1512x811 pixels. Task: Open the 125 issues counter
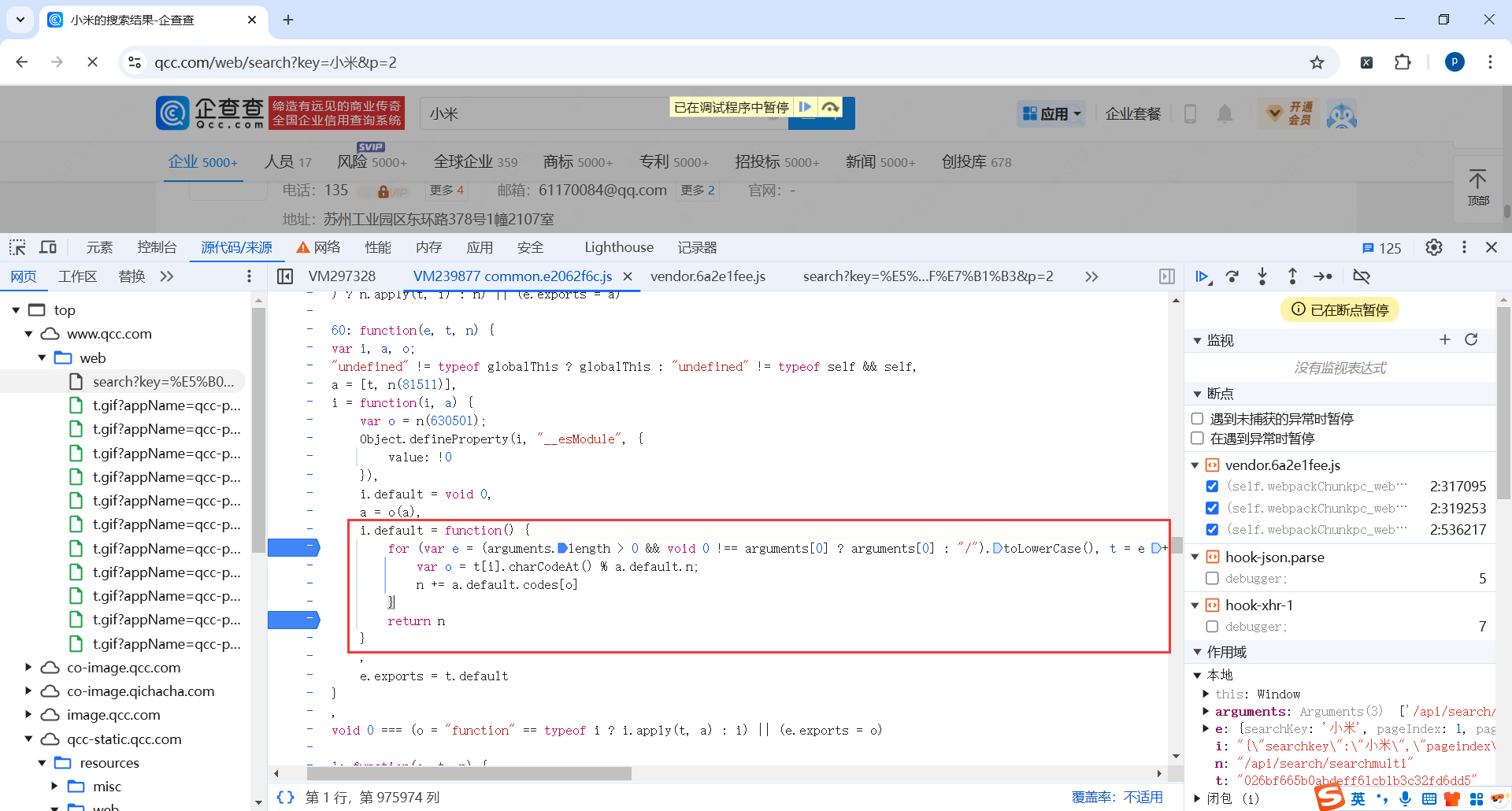coord(1381,248)
